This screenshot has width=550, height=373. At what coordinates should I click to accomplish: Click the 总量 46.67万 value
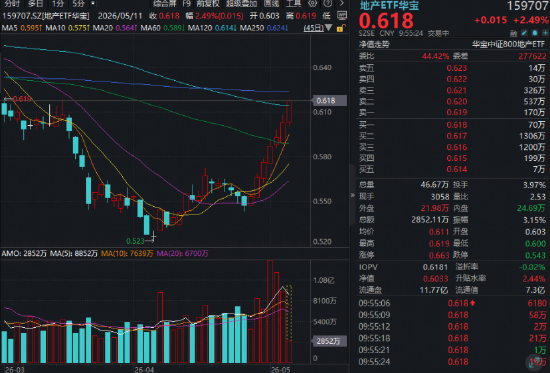[435, 185]
